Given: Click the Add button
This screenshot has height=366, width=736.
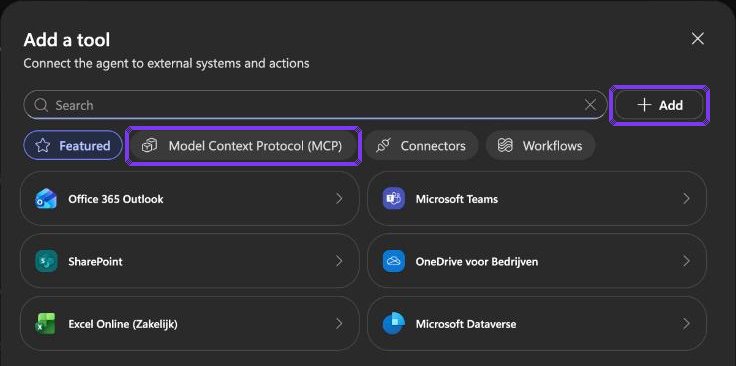Looking at the screenshot, I should click(x=659, y=105).
